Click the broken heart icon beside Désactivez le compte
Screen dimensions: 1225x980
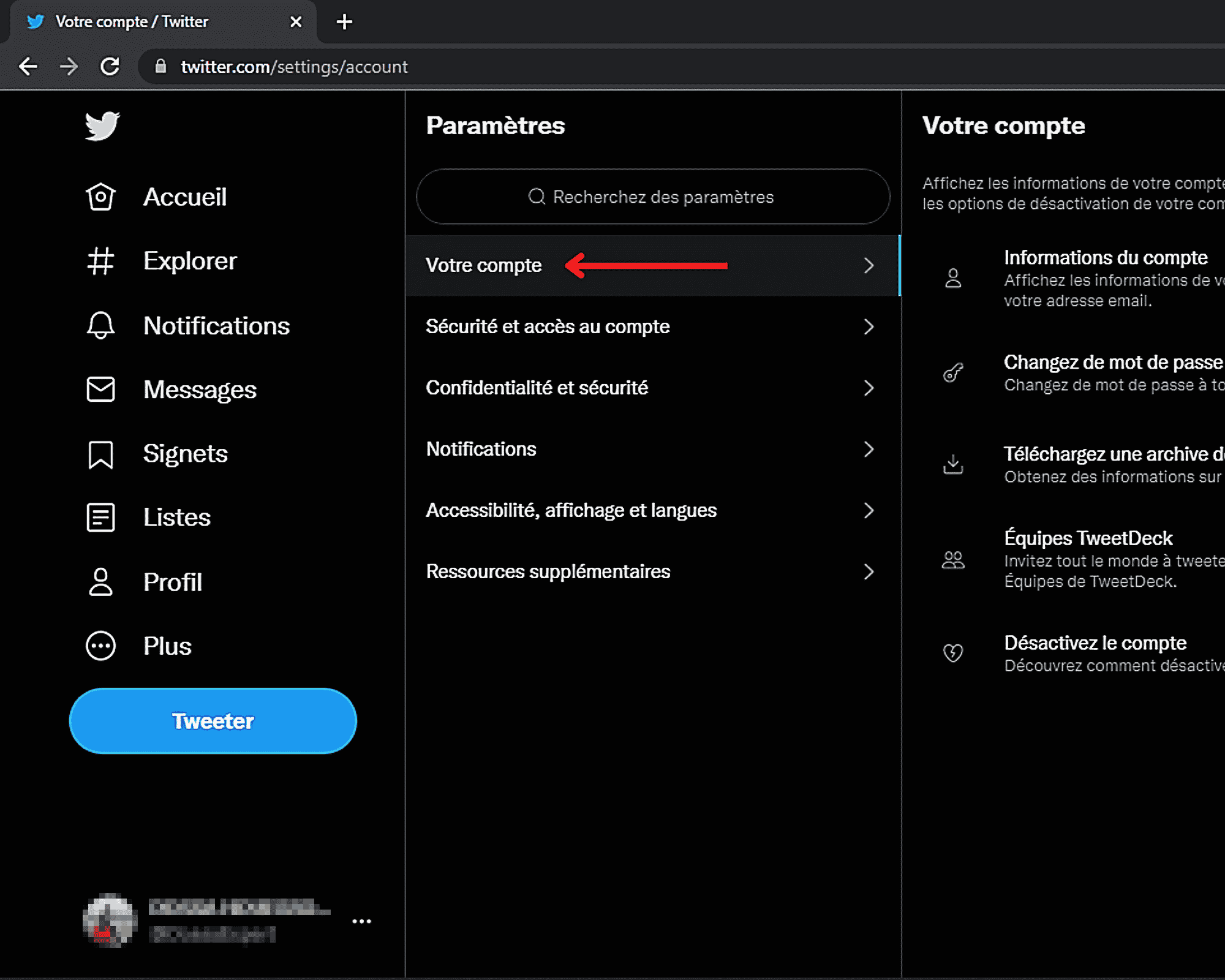tap(953, 653)
